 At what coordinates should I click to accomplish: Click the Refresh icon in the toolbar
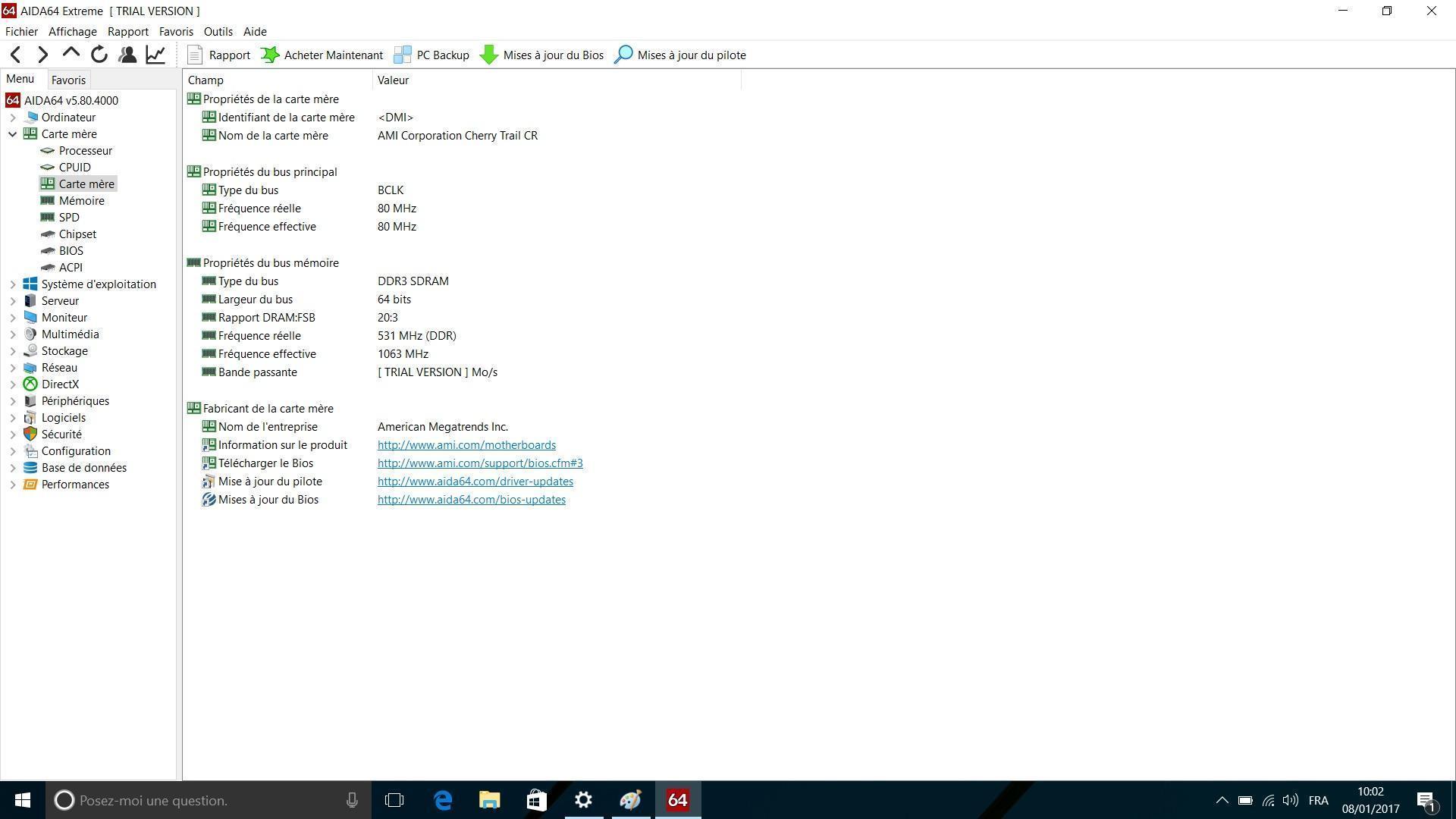pos(99,55)
